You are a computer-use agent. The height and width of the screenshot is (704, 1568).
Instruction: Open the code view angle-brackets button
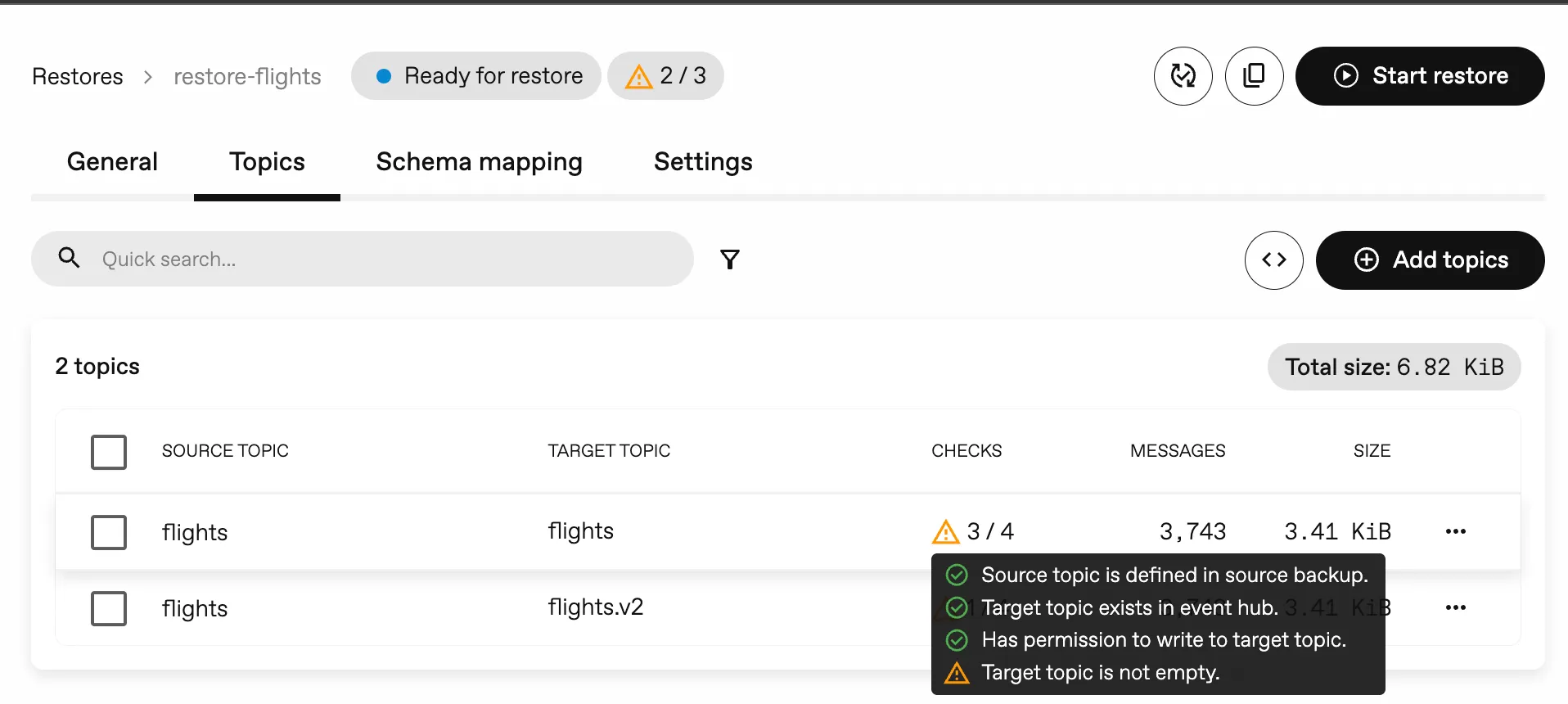(1273, 260)
